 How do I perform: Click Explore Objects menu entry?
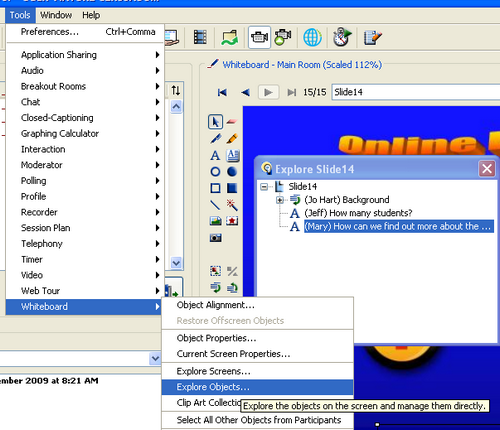(257, 387)
